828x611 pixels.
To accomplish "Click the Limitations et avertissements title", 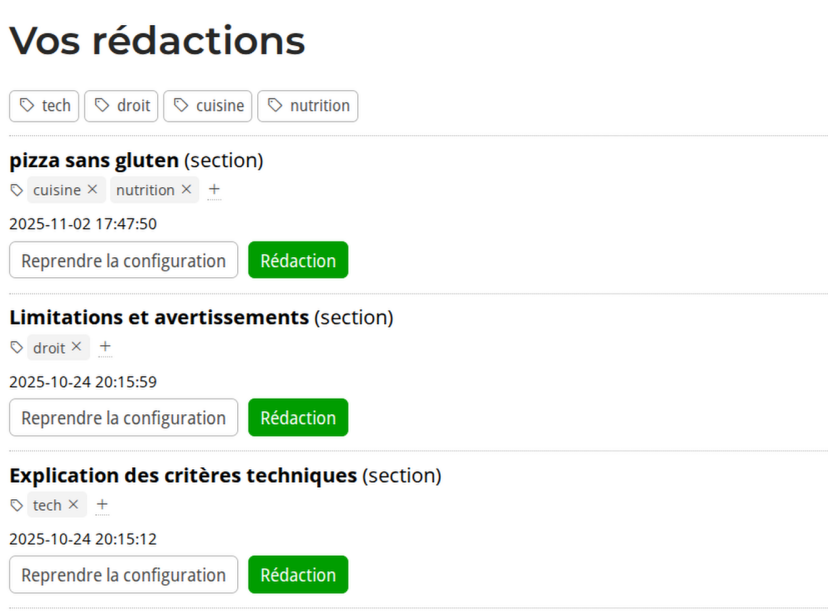I will pos(159,318).
